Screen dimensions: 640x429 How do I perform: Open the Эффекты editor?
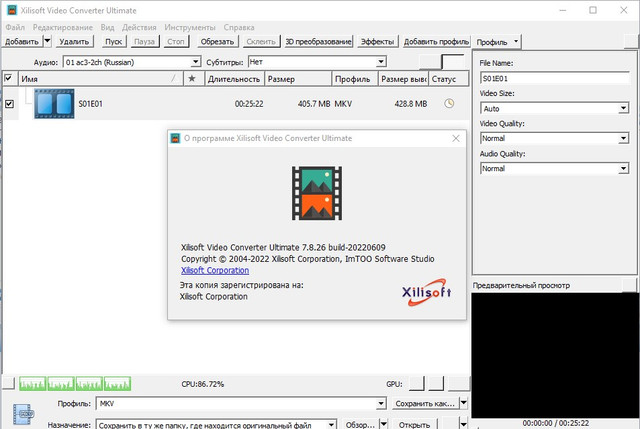(377, 42)
